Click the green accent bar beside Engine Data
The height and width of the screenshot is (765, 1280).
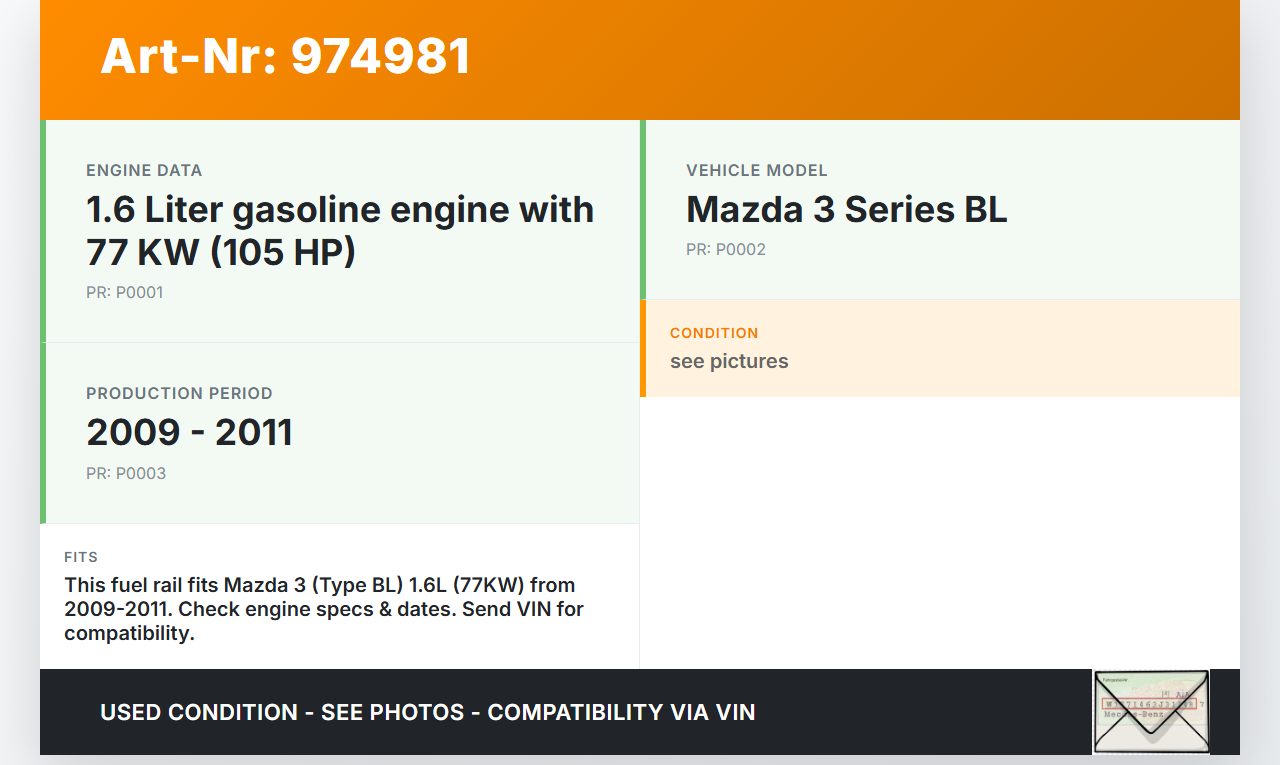[43, 231]
